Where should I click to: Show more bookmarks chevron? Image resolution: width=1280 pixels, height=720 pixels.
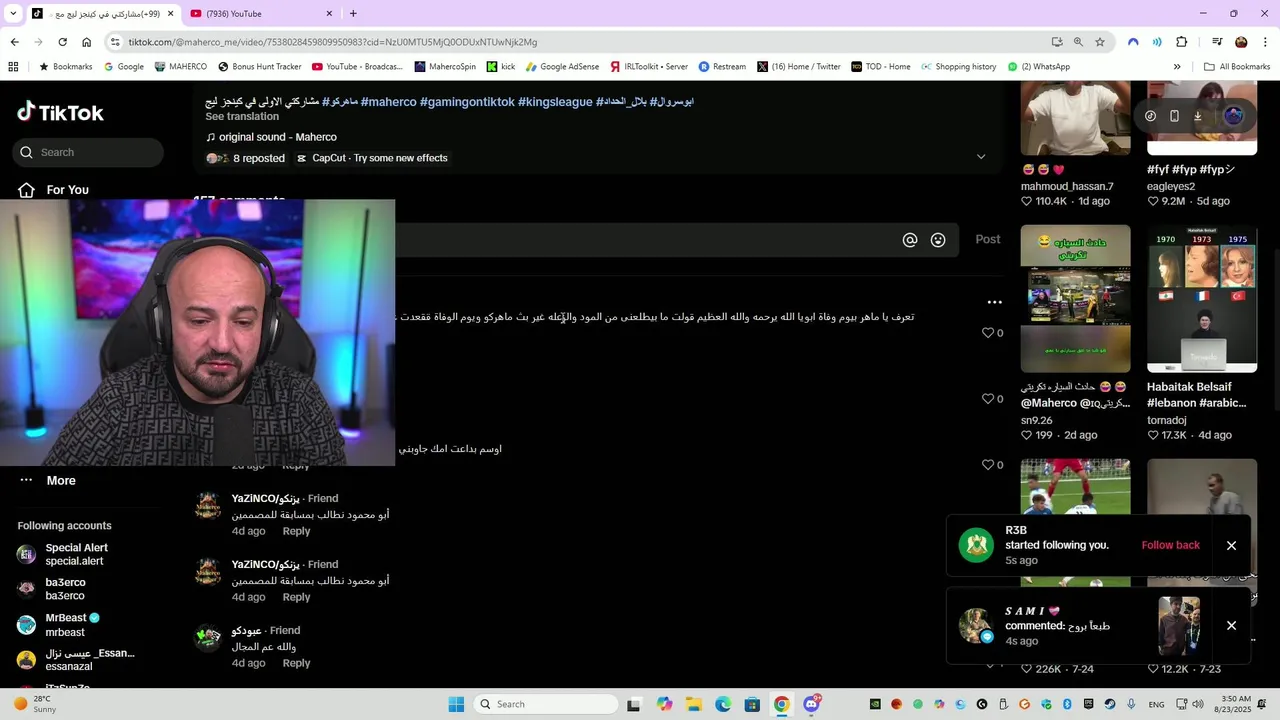1177,67
